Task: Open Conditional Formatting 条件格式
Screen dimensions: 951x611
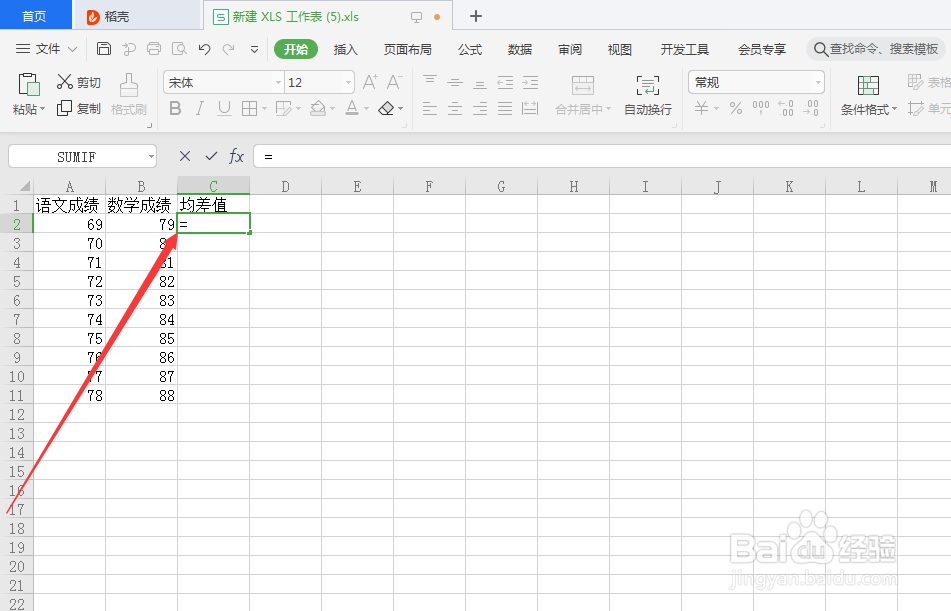Action: point(868,95)
